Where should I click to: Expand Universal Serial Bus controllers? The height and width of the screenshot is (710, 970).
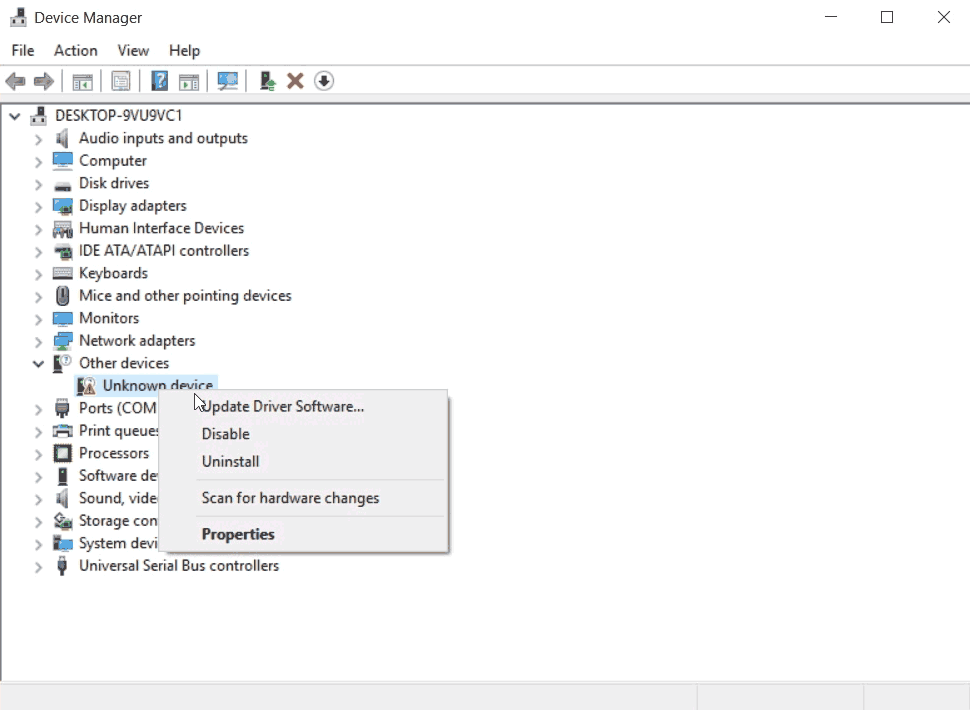pyautogui.click(x=38, y=567)
